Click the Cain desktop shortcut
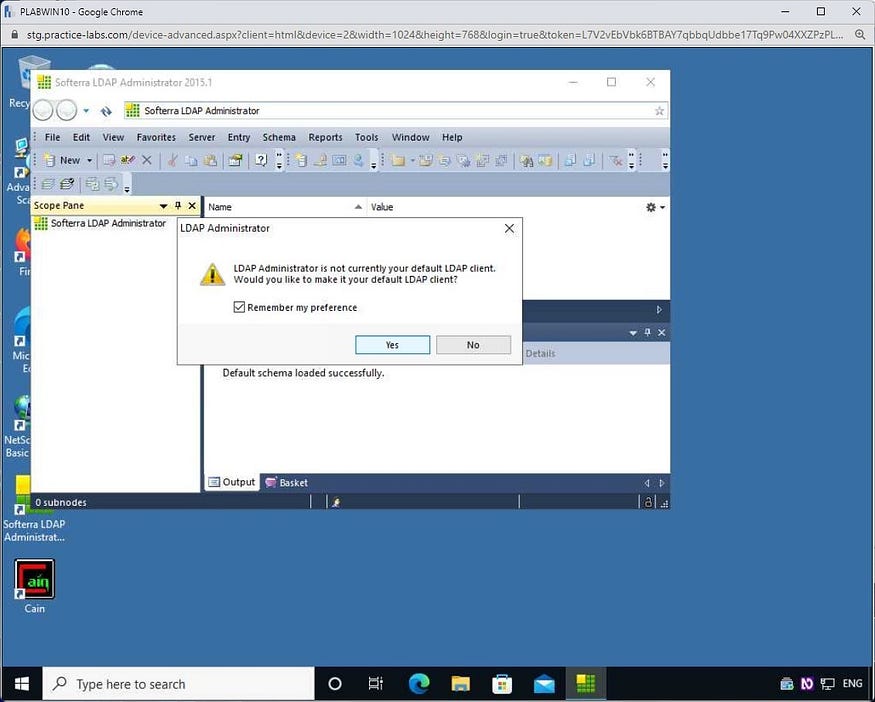This screenshot has height=702, width=875. 35,586
